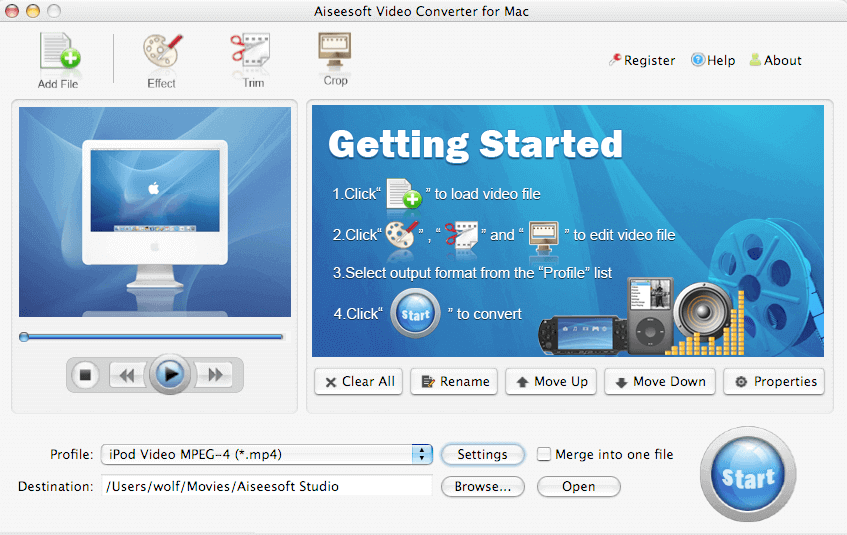
Task: Rewind the preview video
Action: pos(127,375)
